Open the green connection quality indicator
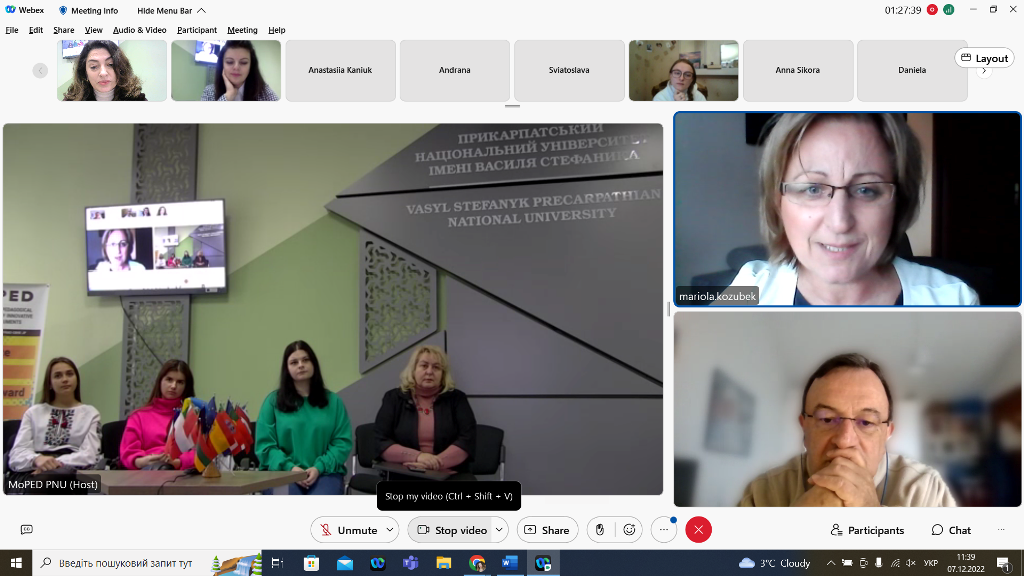This screenshot has height=576, width=1024. (x=948, y=10)
